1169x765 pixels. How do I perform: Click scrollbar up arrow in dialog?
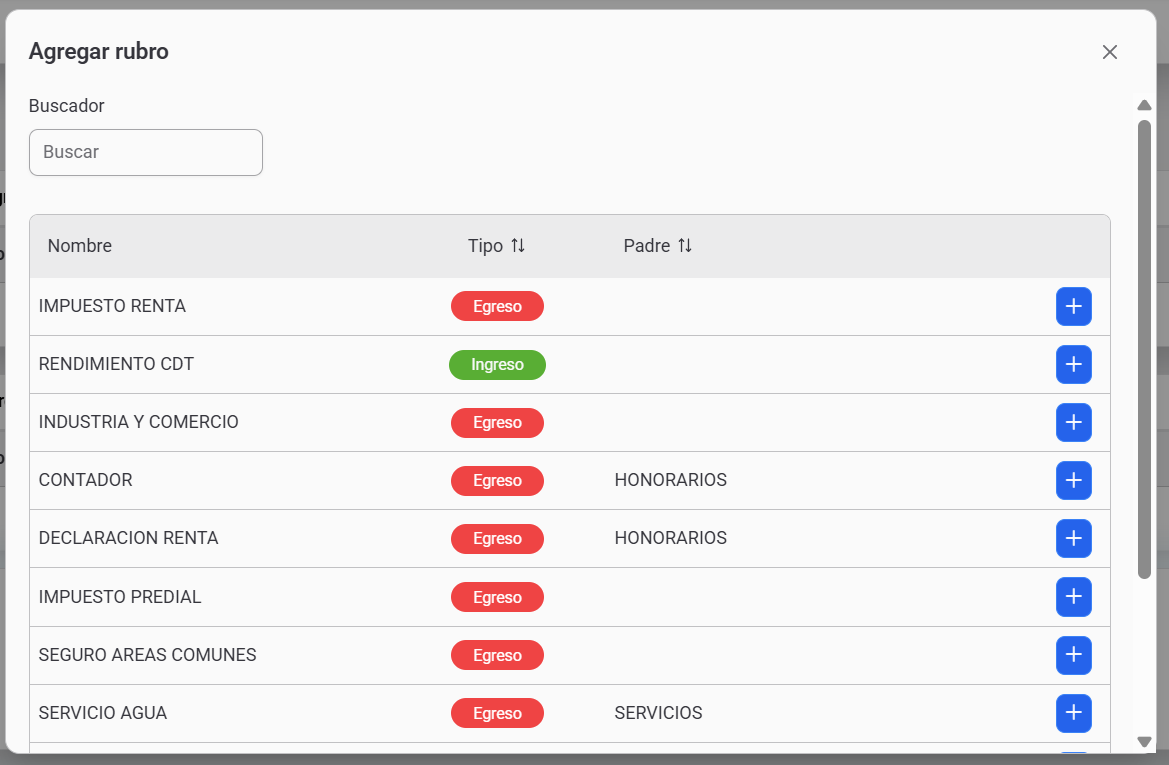click(x=1144, y=106)
